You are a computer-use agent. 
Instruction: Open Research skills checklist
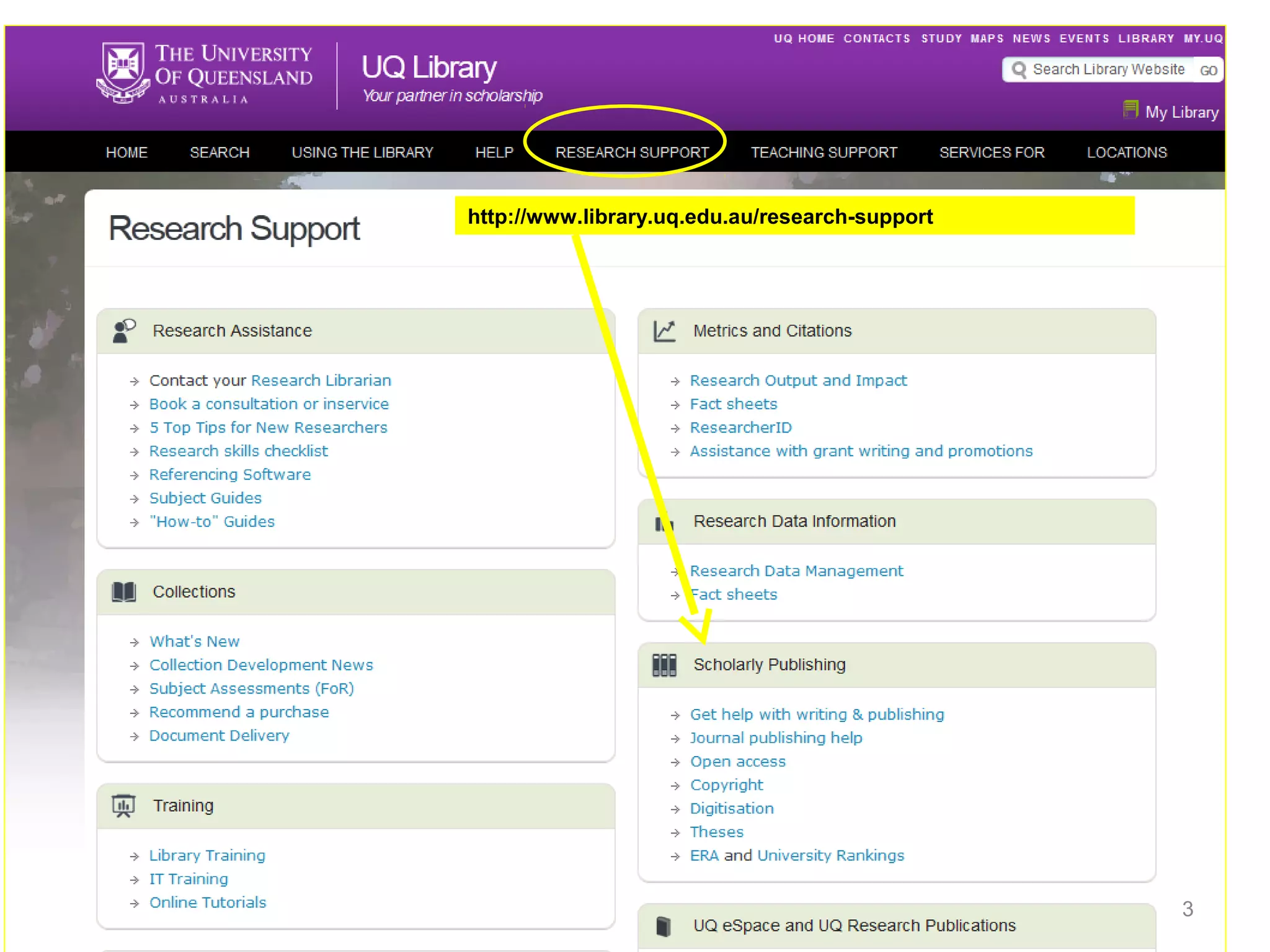click(239, 451)
